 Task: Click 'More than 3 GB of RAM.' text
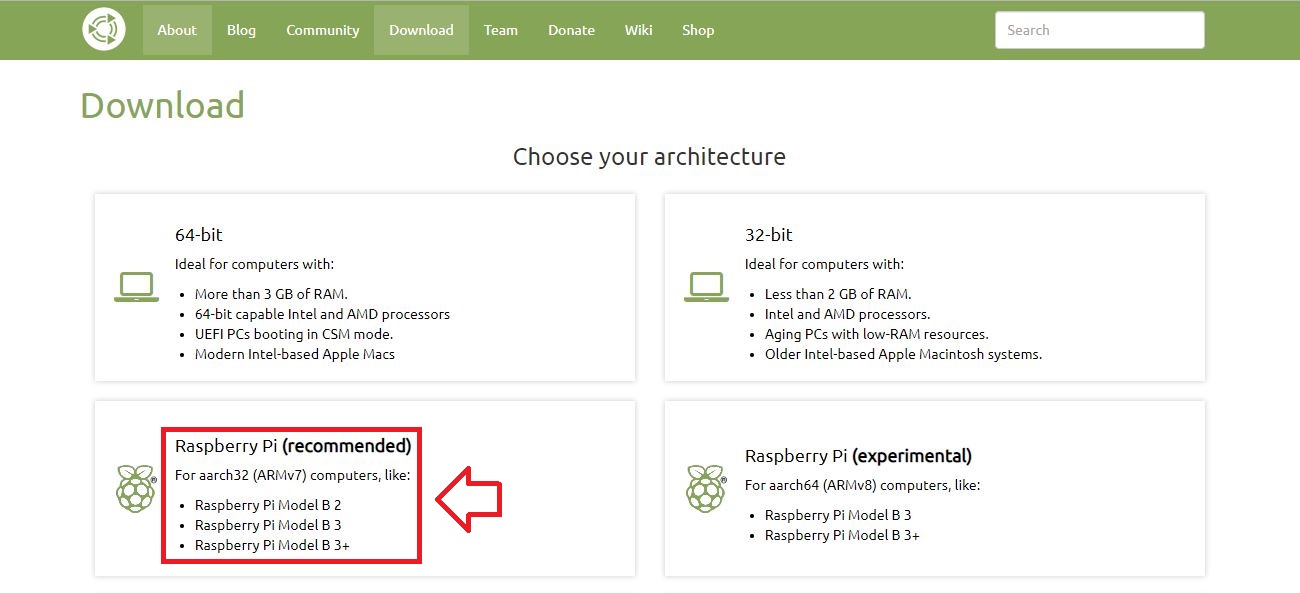tap(271, 294)
